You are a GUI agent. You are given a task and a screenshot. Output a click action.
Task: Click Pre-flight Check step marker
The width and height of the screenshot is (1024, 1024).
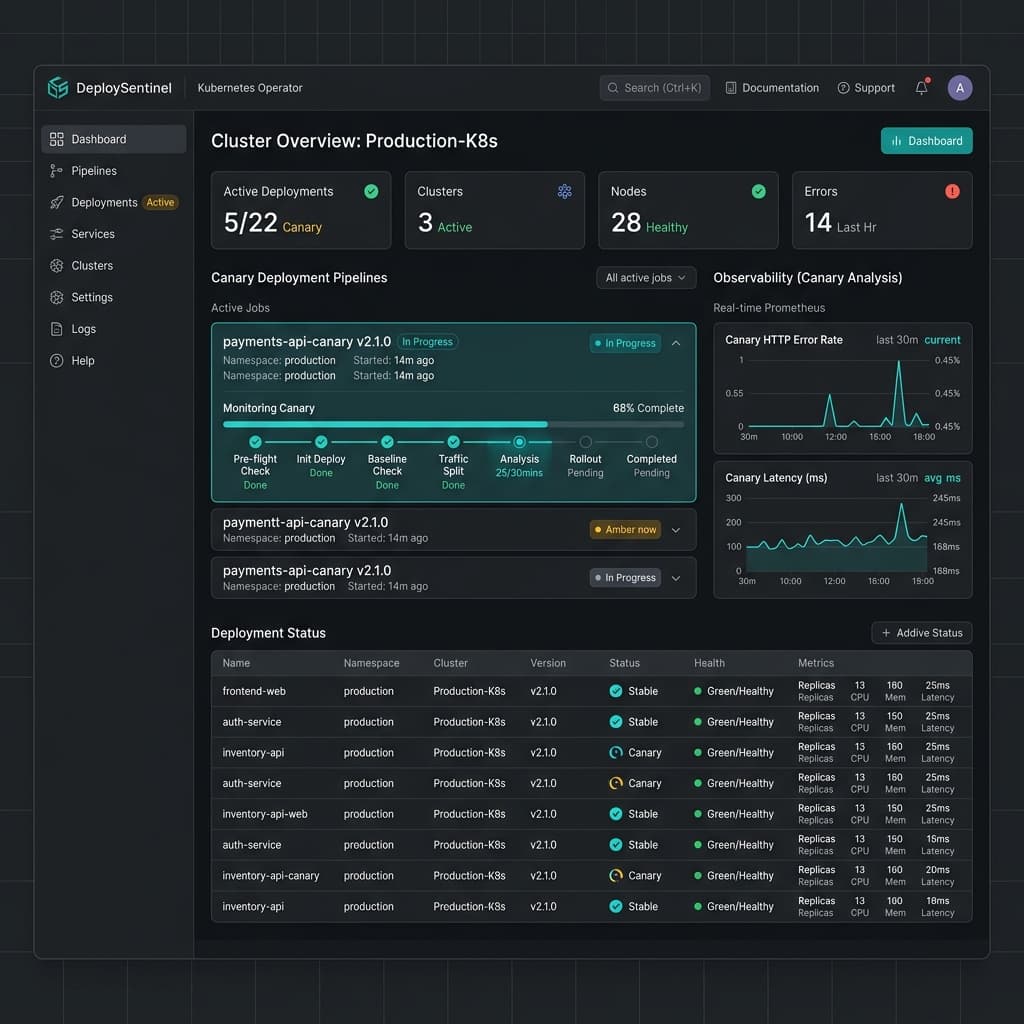pyautogui.click(x=255, y=442)
